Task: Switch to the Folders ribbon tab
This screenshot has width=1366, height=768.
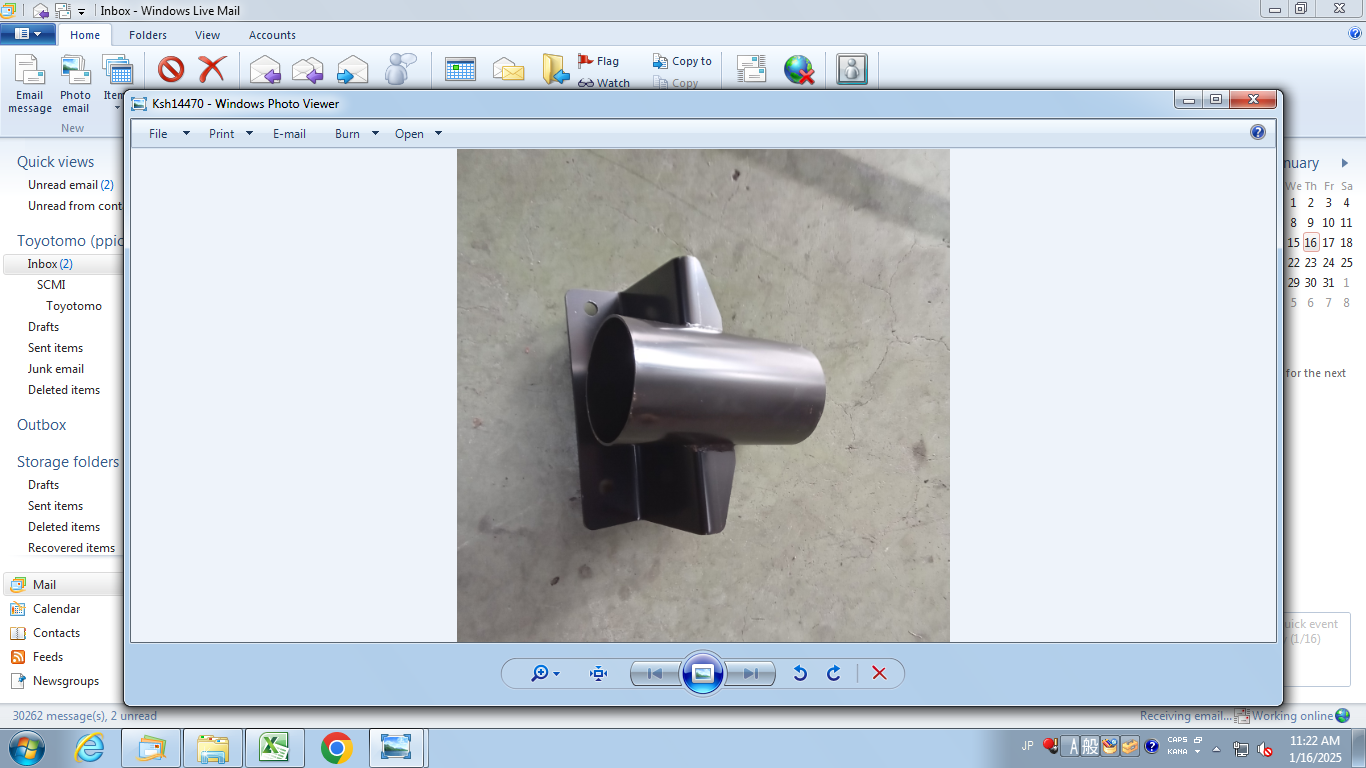Action: click(148, 35)
